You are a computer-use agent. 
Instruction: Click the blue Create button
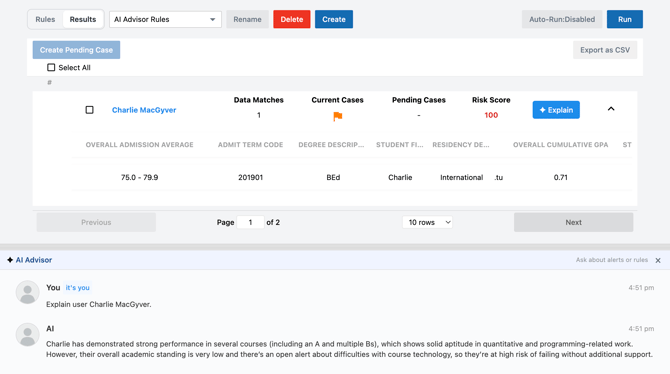pyautogui.click(x=334, y=19)
